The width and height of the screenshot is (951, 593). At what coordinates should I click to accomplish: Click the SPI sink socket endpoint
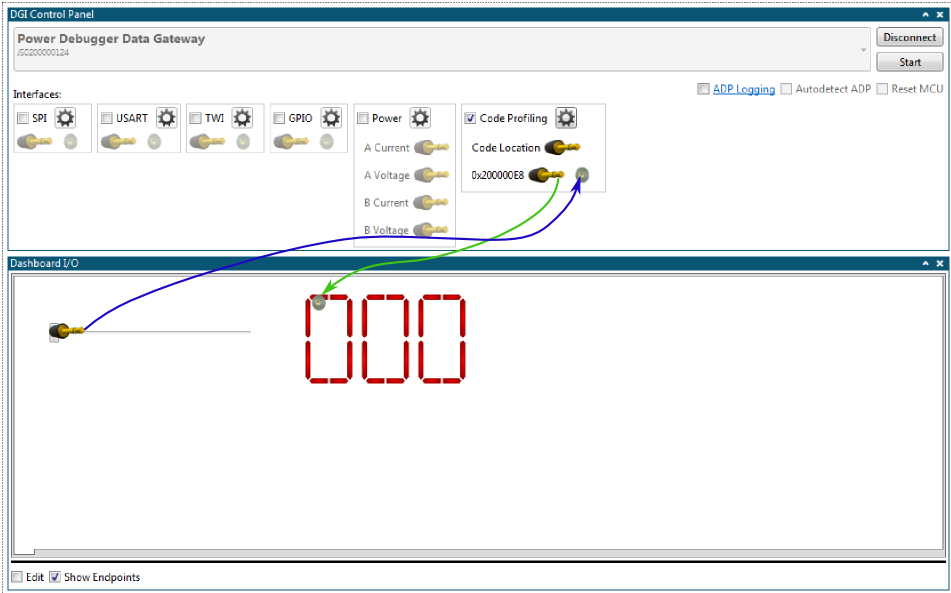(x=71, y=142)
